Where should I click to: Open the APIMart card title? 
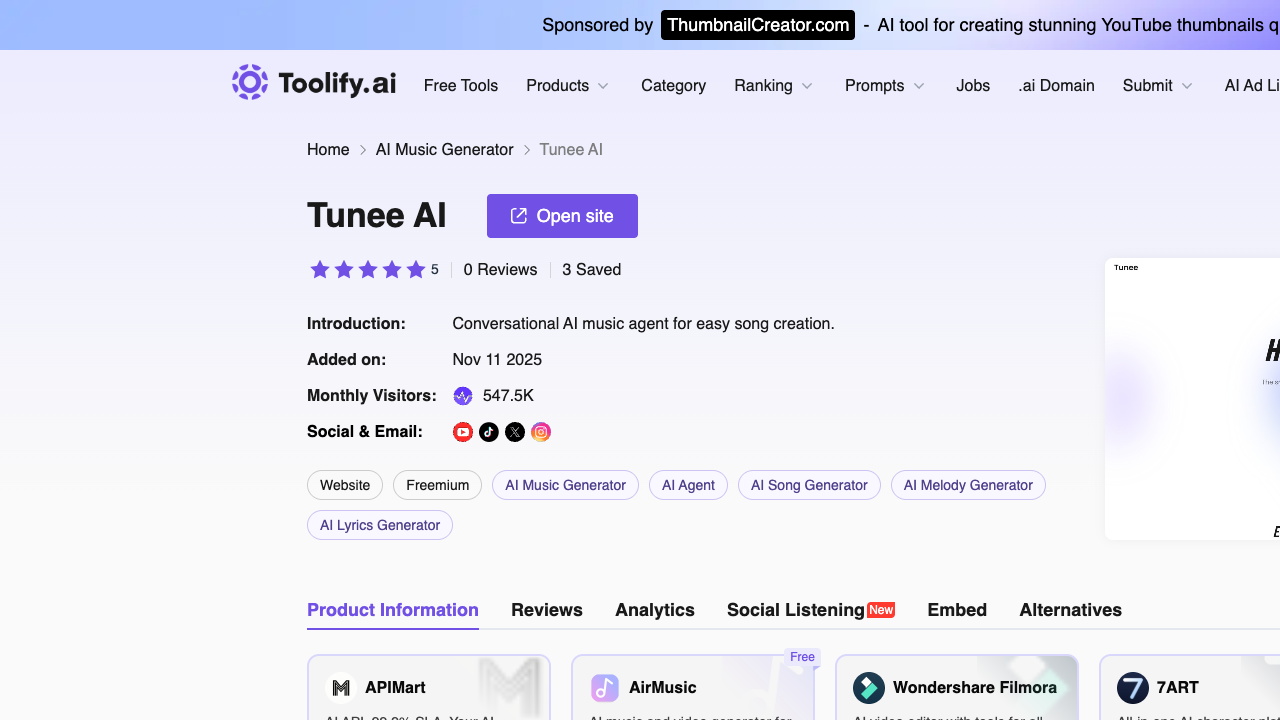pyautogui.click(x=395, y=688)
